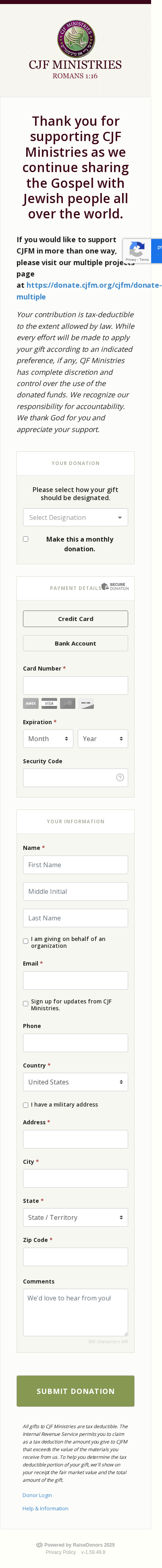
Task: Check Sign up for updates from CJF Ministries
Action: click(x=25, y=1004)
